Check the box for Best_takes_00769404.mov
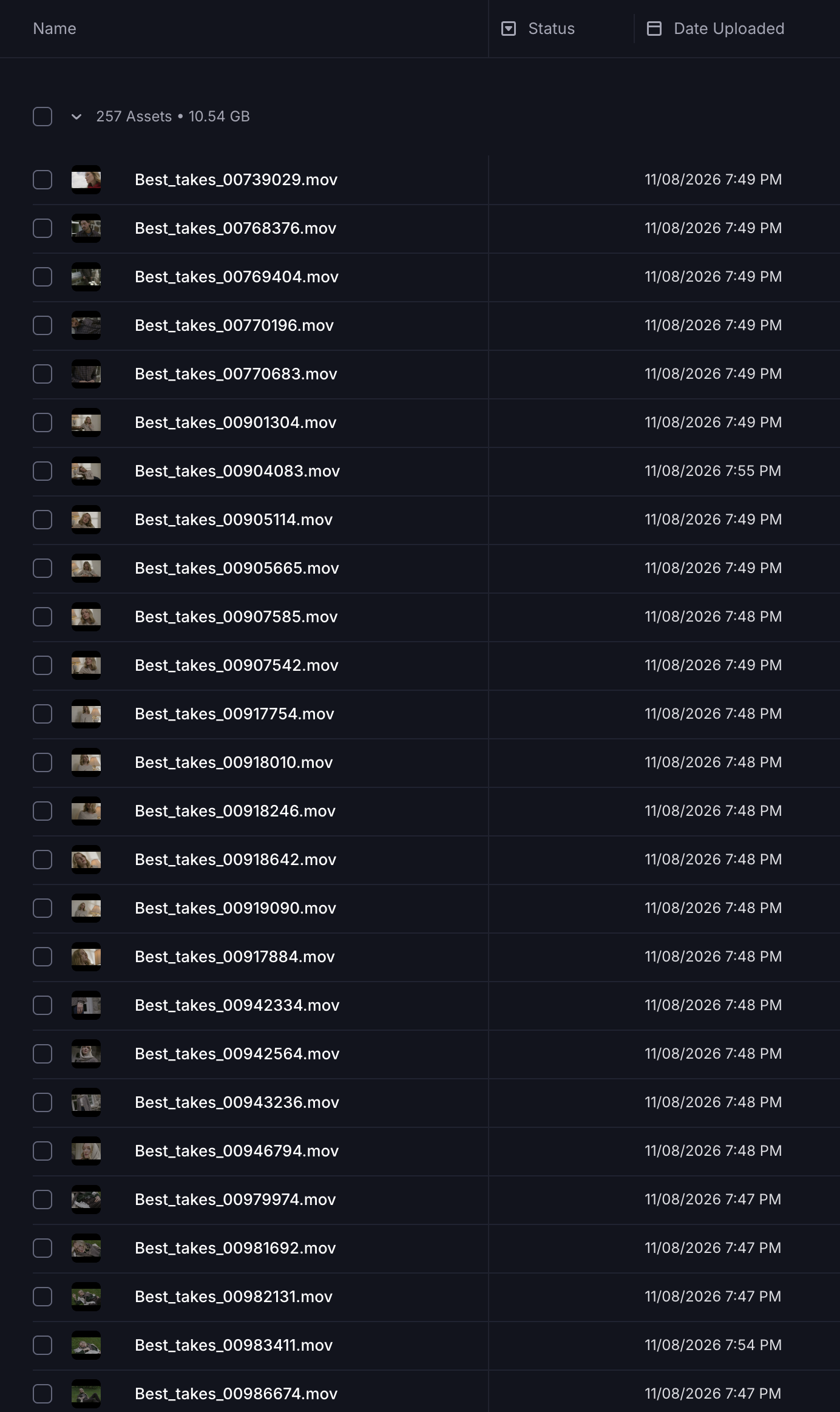The image size is (840, 1412). 42,277
